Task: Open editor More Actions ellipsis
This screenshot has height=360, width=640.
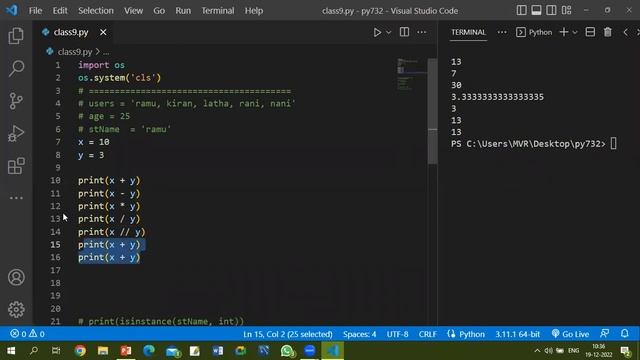Action: (x=422, y=32)
